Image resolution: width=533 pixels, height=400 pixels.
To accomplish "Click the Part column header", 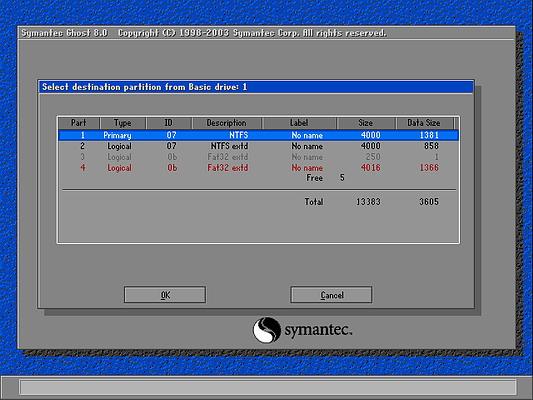I will click(79, 123).
